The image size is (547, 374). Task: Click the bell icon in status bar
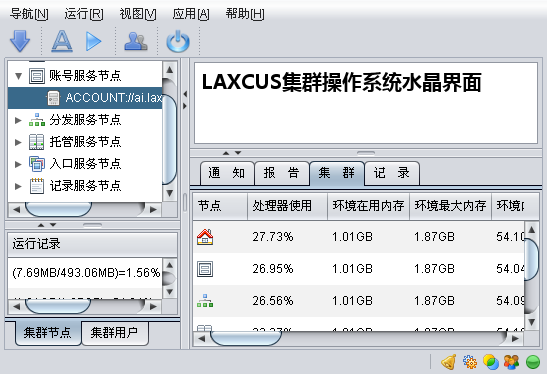(449, 362)
